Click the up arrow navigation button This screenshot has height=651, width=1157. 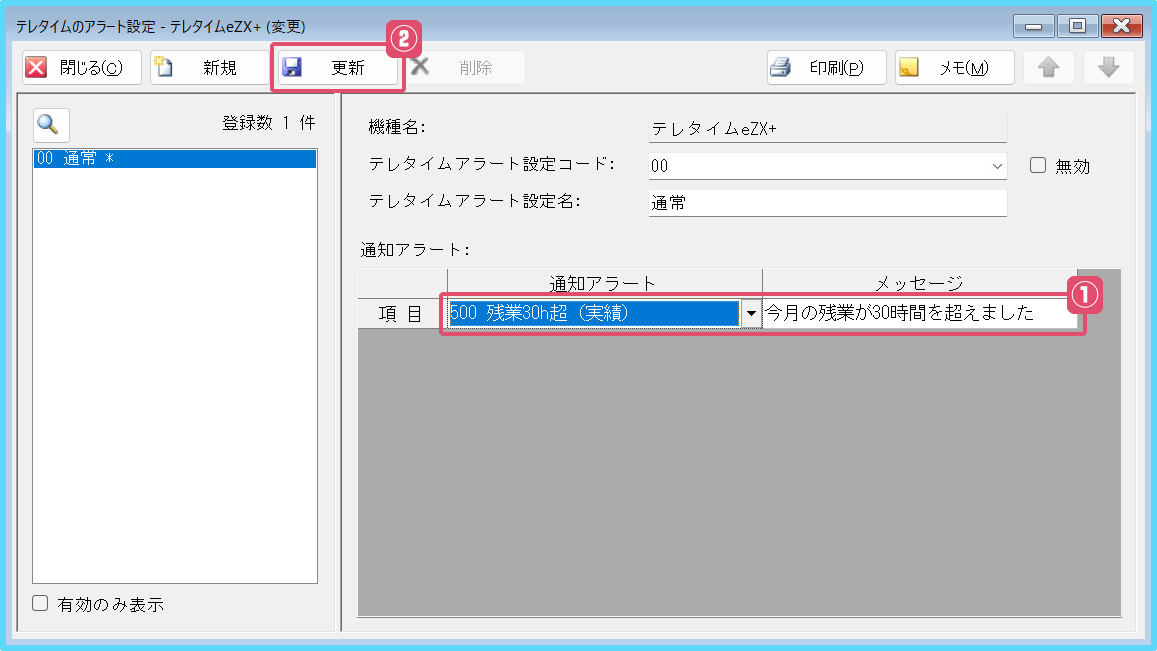[1048, 68]
